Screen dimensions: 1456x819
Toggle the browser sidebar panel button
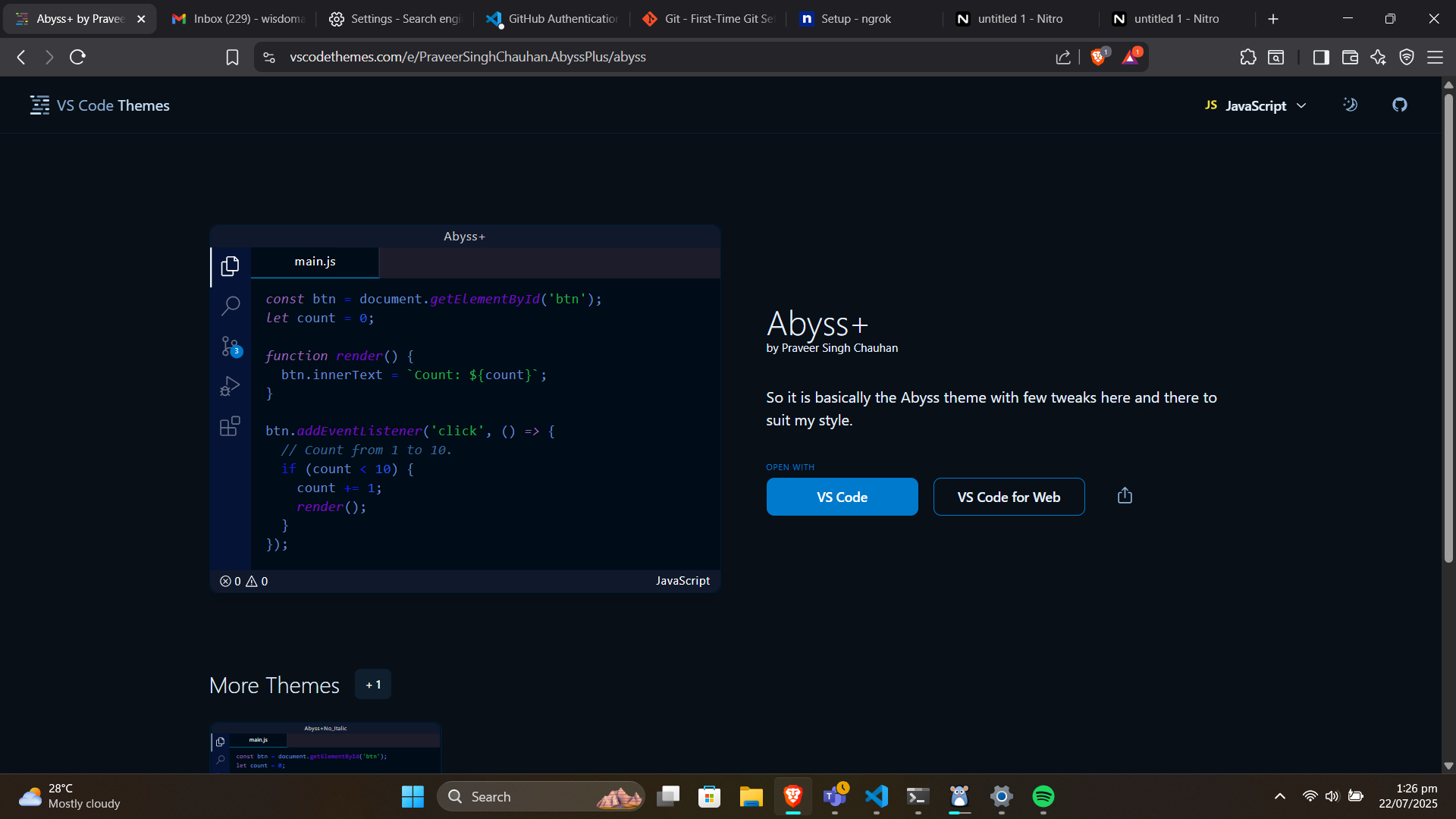(x=1320, y=57)
